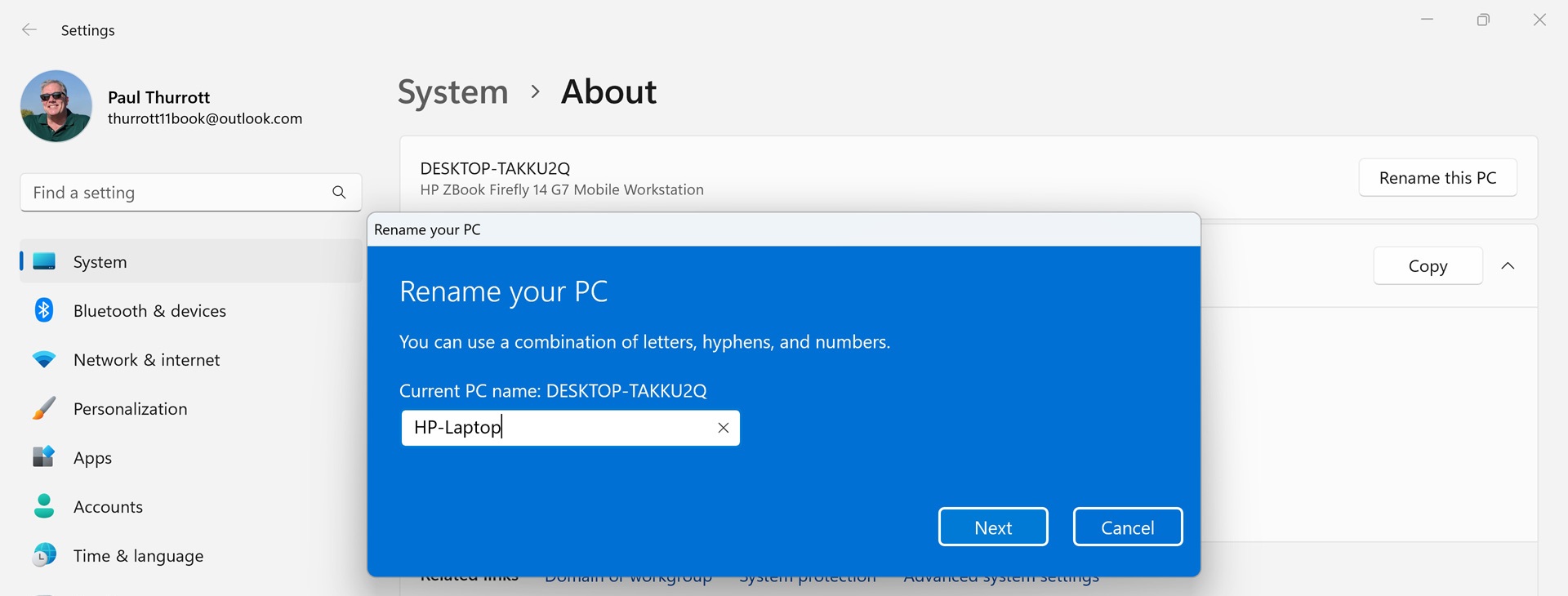Click the search magnifier icon

coord(339,193)
